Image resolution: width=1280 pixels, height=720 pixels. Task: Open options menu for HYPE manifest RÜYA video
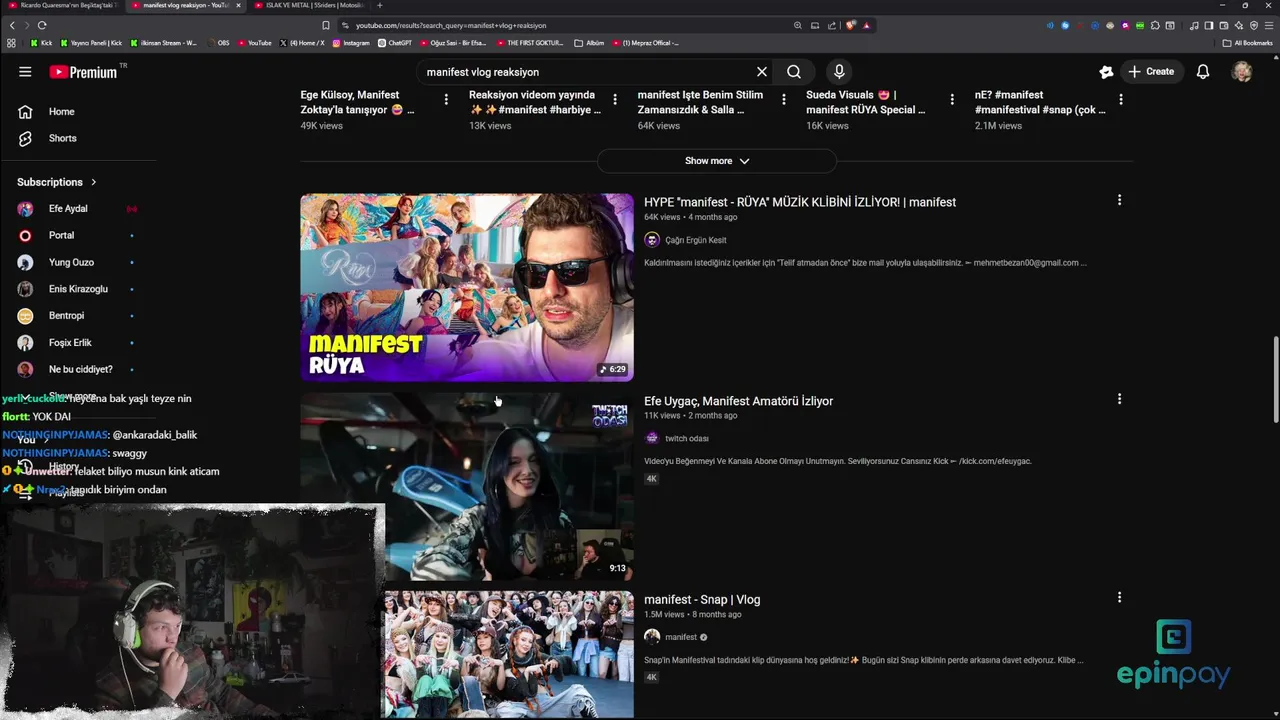[1119, 200]
